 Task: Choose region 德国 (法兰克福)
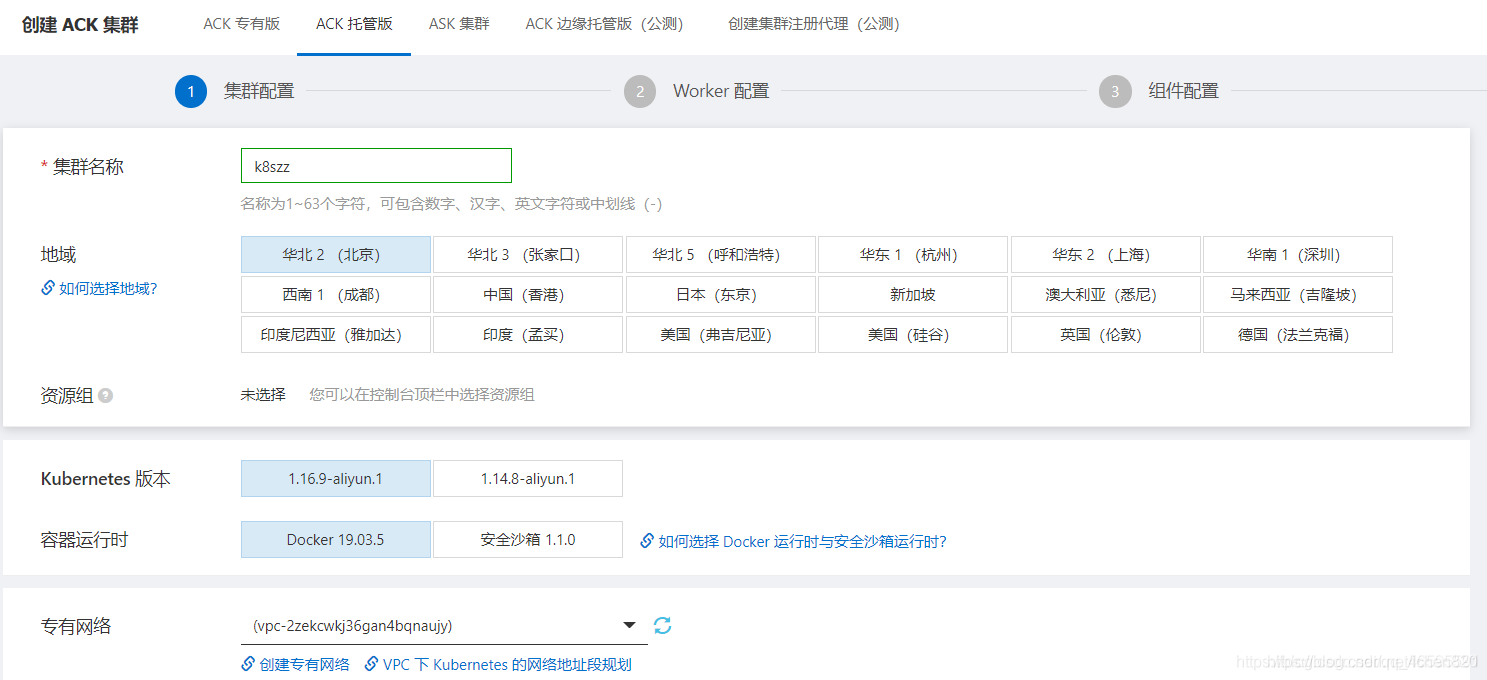click(x=1298, y=335)
